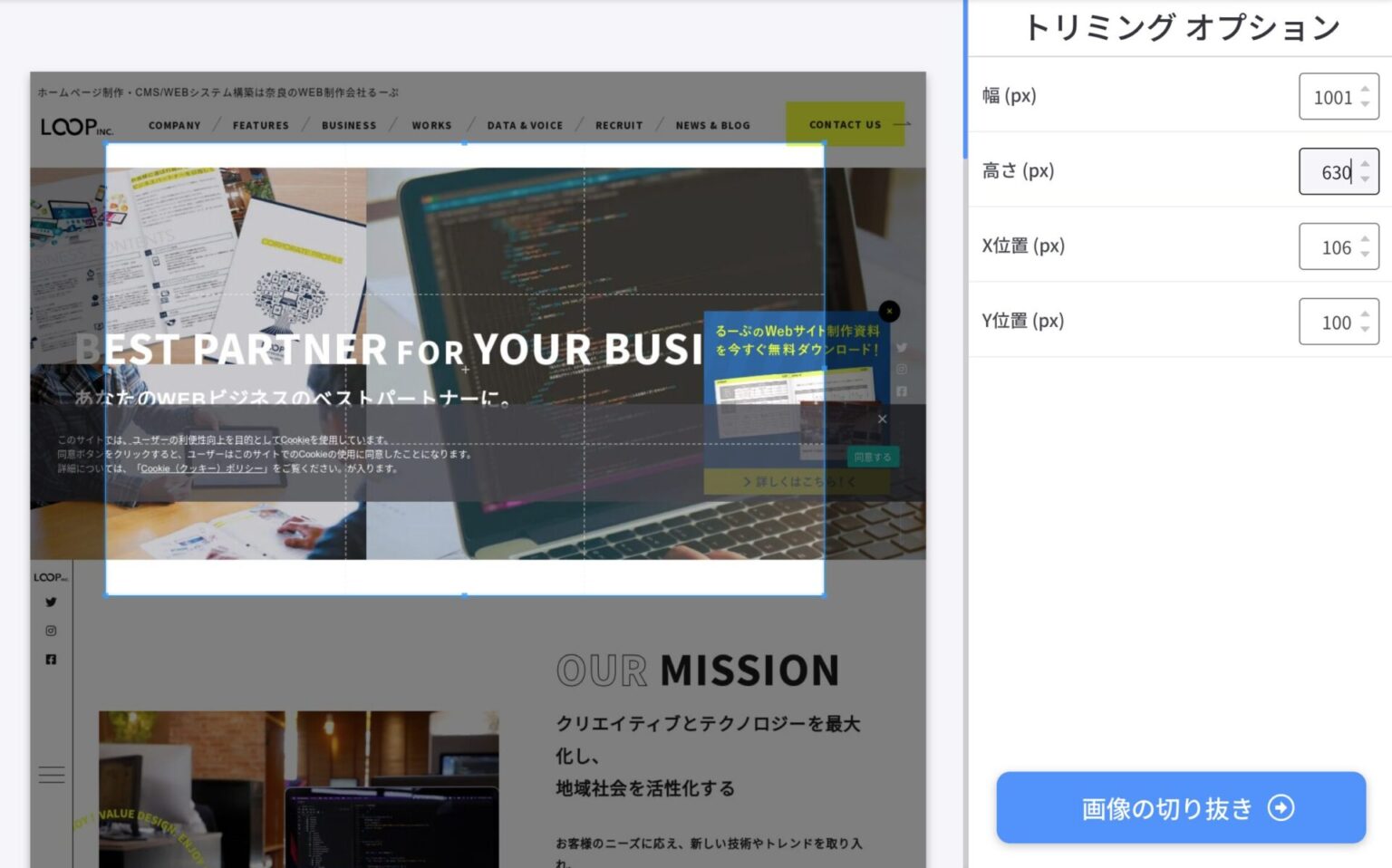Screen dimensions: 1392x868
Task: Click the yellow CONTACT US button
Action: (x=846, y=124)
